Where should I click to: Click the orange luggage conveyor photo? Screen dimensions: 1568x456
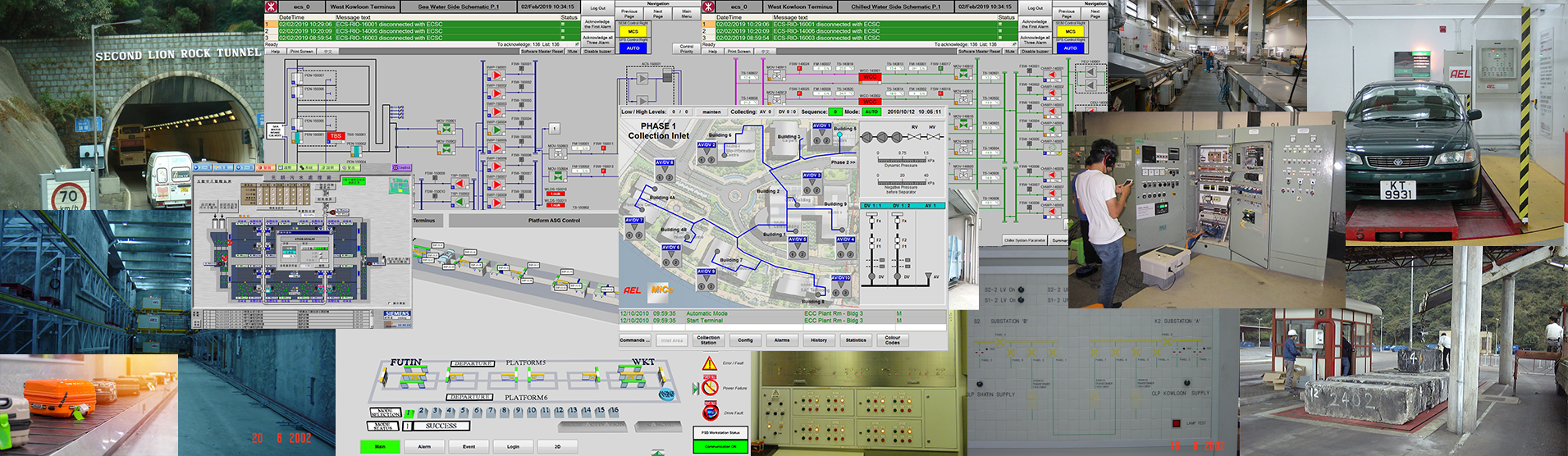[89, 405]
